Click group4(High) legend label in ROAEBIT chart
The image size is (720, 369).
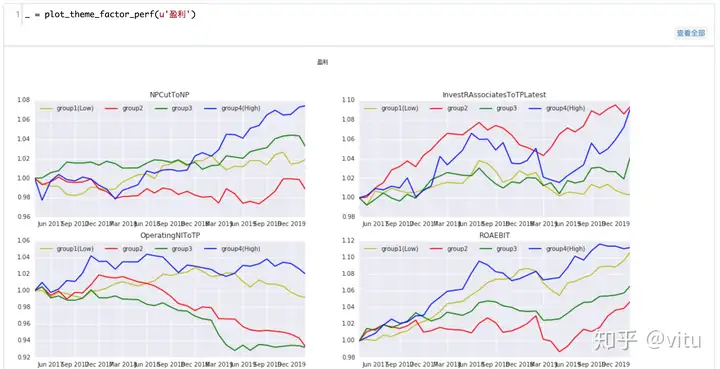click(x=565, y=249)
